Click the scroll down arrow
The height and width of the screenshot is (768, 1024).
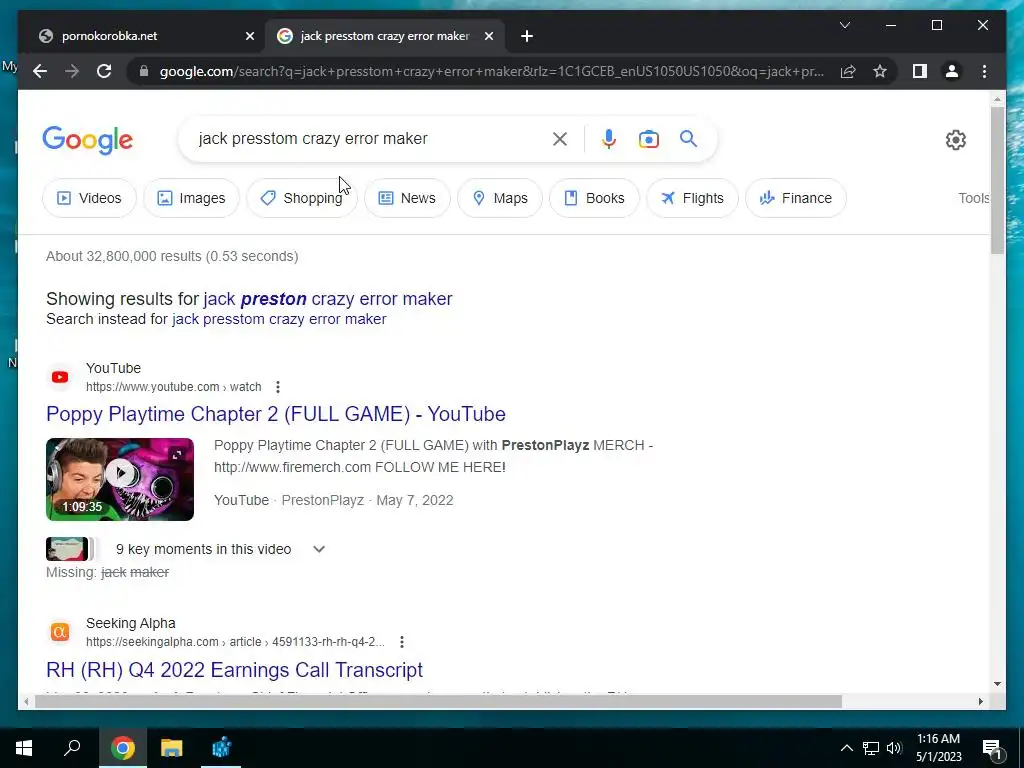(997, 684)
